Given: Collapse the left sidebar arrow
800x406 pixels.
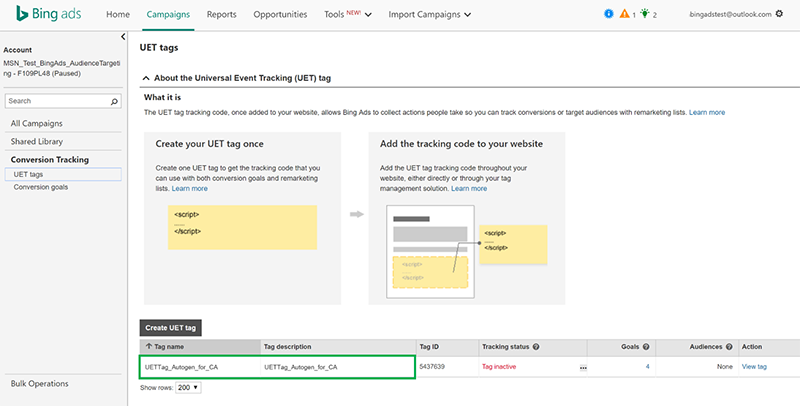Looking at the screenshot, I should (123, 37).
